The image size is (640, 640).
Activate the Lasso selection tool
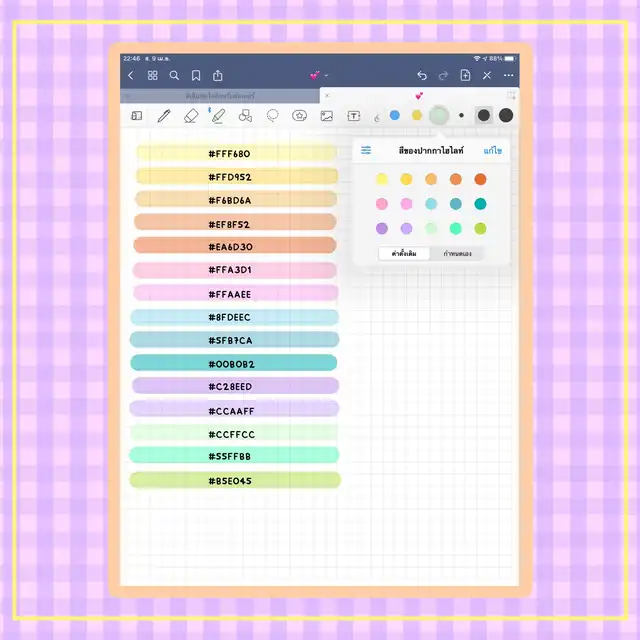272,116
